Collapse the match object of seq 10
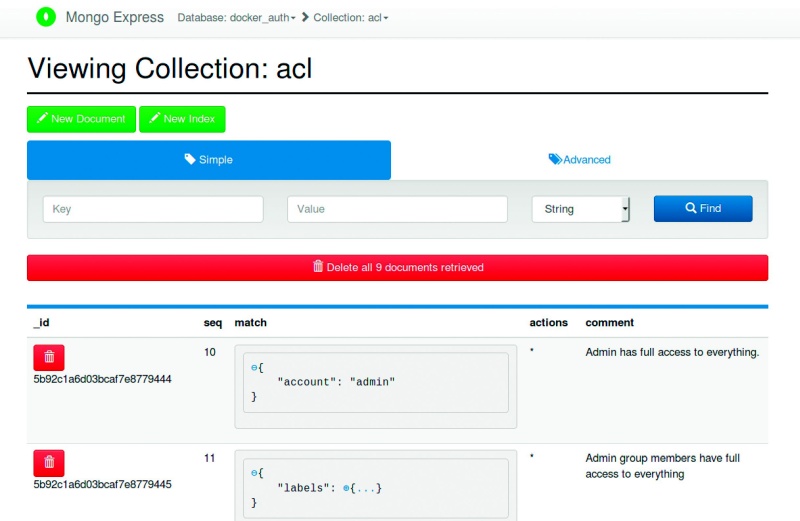Viewport: 800px width, 521px height. pyautogui.click(x=254, y=367)
